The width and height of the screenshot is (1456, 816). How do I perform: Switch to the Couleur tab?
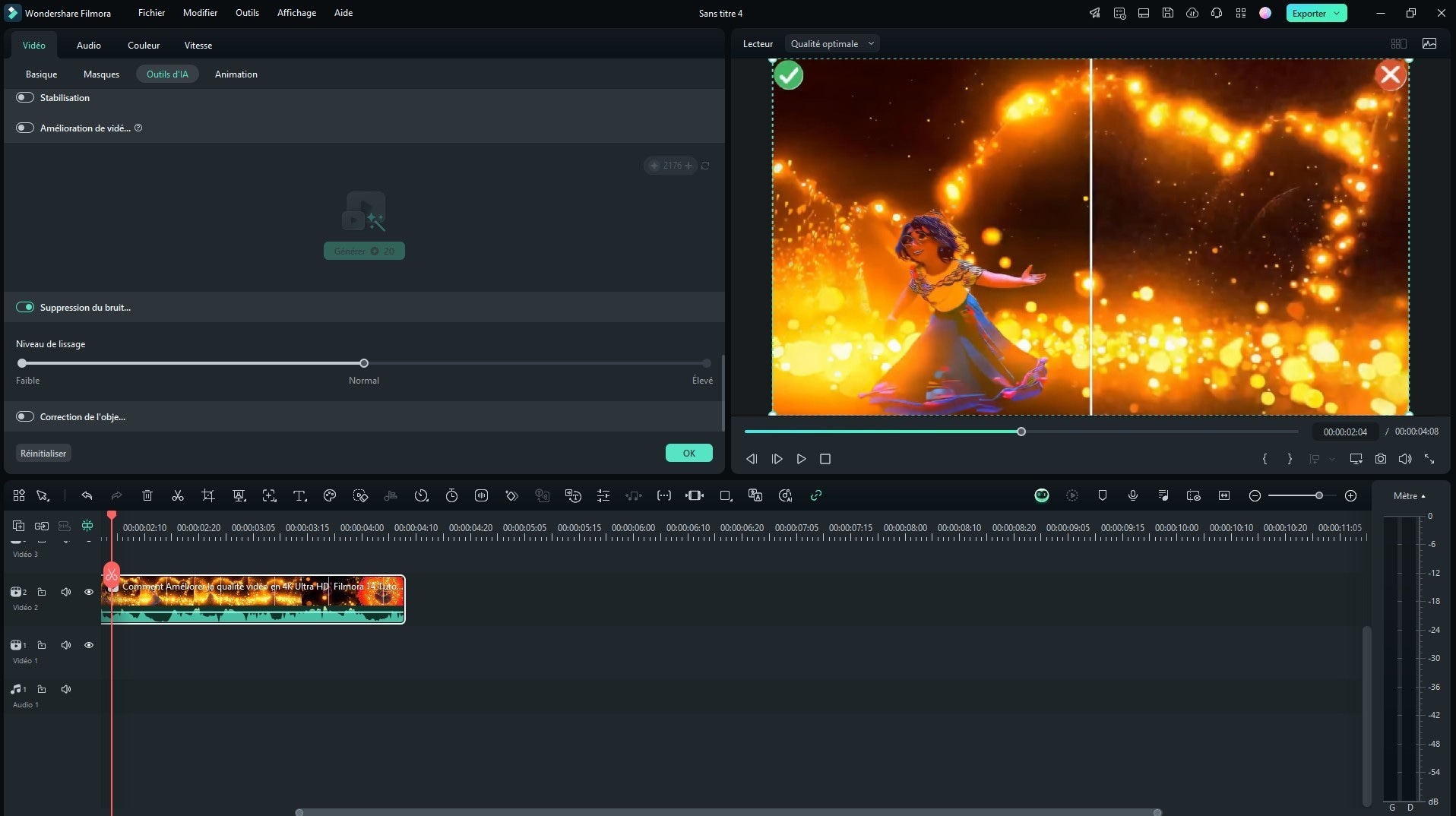144,46
